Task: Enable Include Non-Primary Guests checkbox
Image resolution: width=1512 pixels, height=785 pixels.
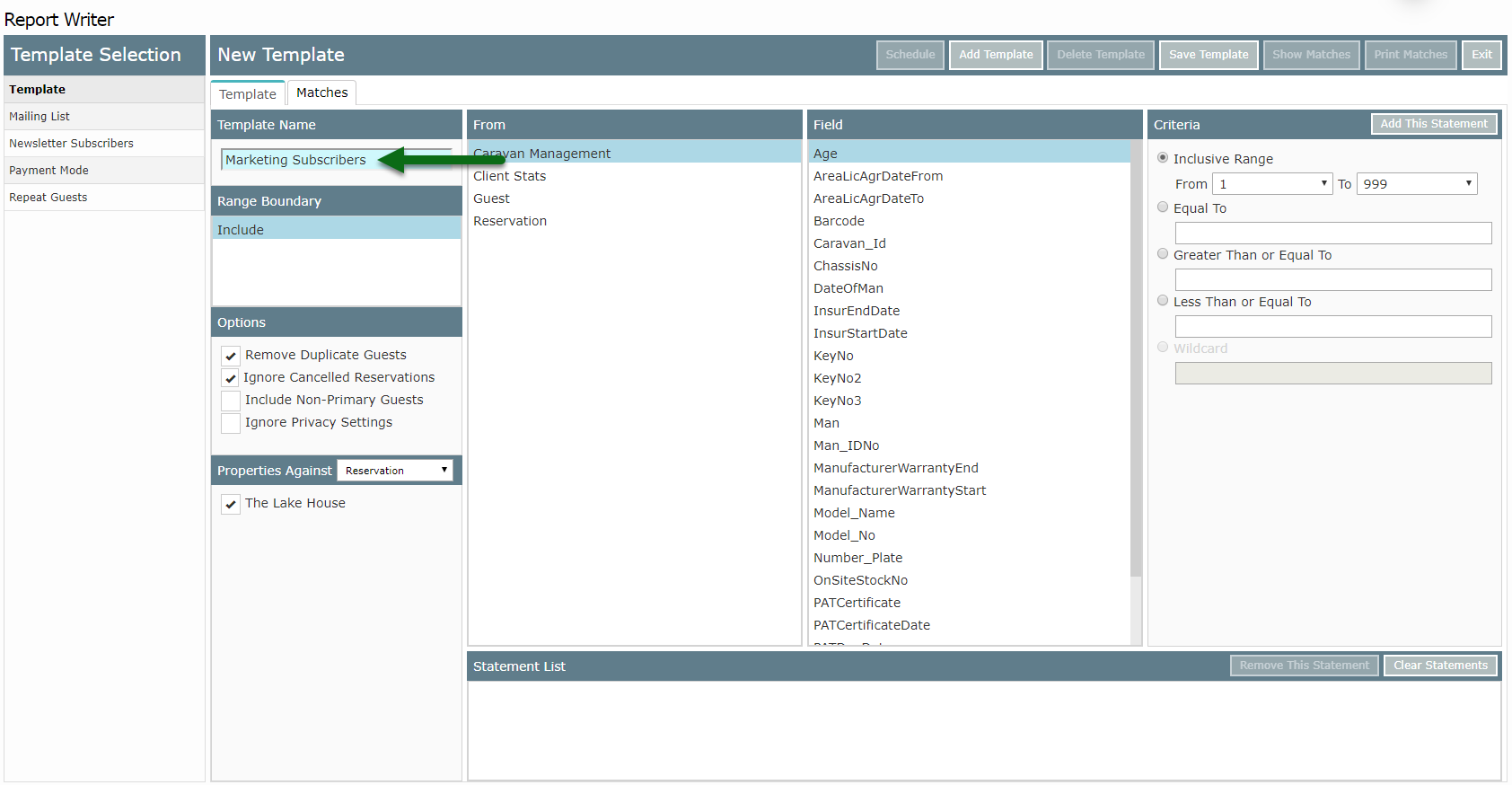Action: click(x=231, y=401)
